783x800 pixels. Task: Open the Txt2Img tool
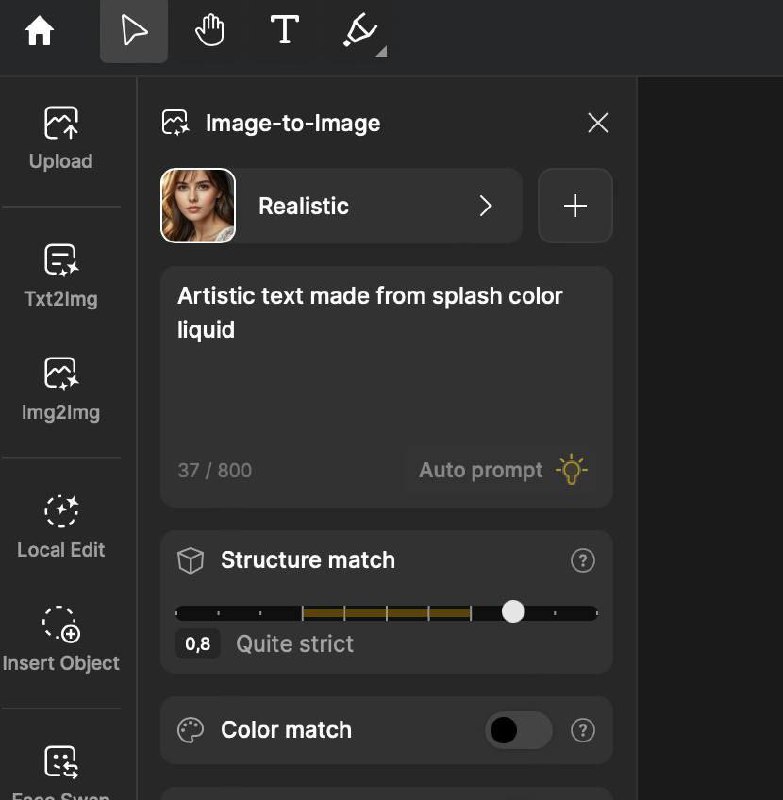tap(61, 276)
